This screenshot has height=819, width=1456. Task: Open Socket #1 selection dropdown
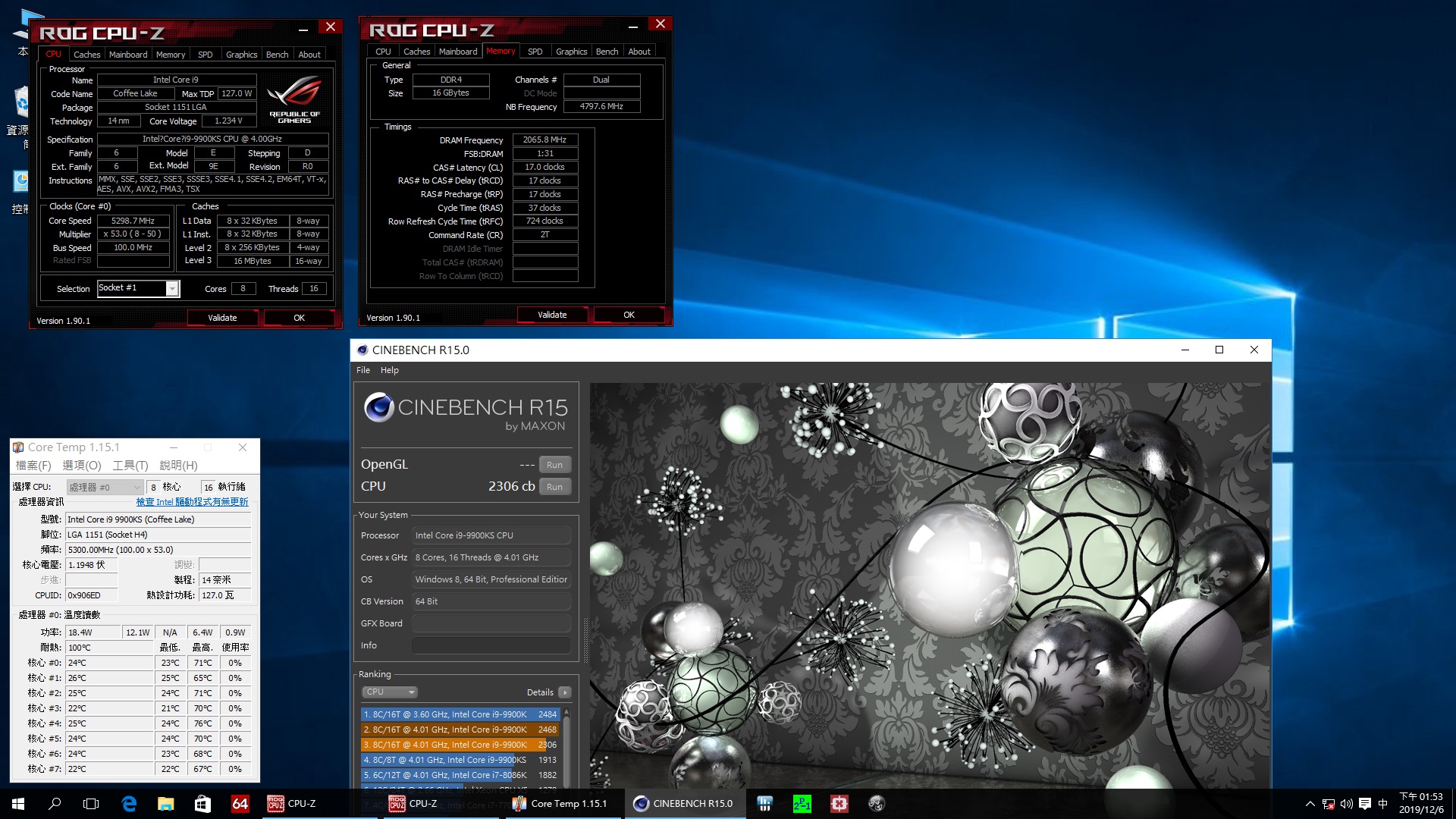pyautogui.click(x=138, y=288)
